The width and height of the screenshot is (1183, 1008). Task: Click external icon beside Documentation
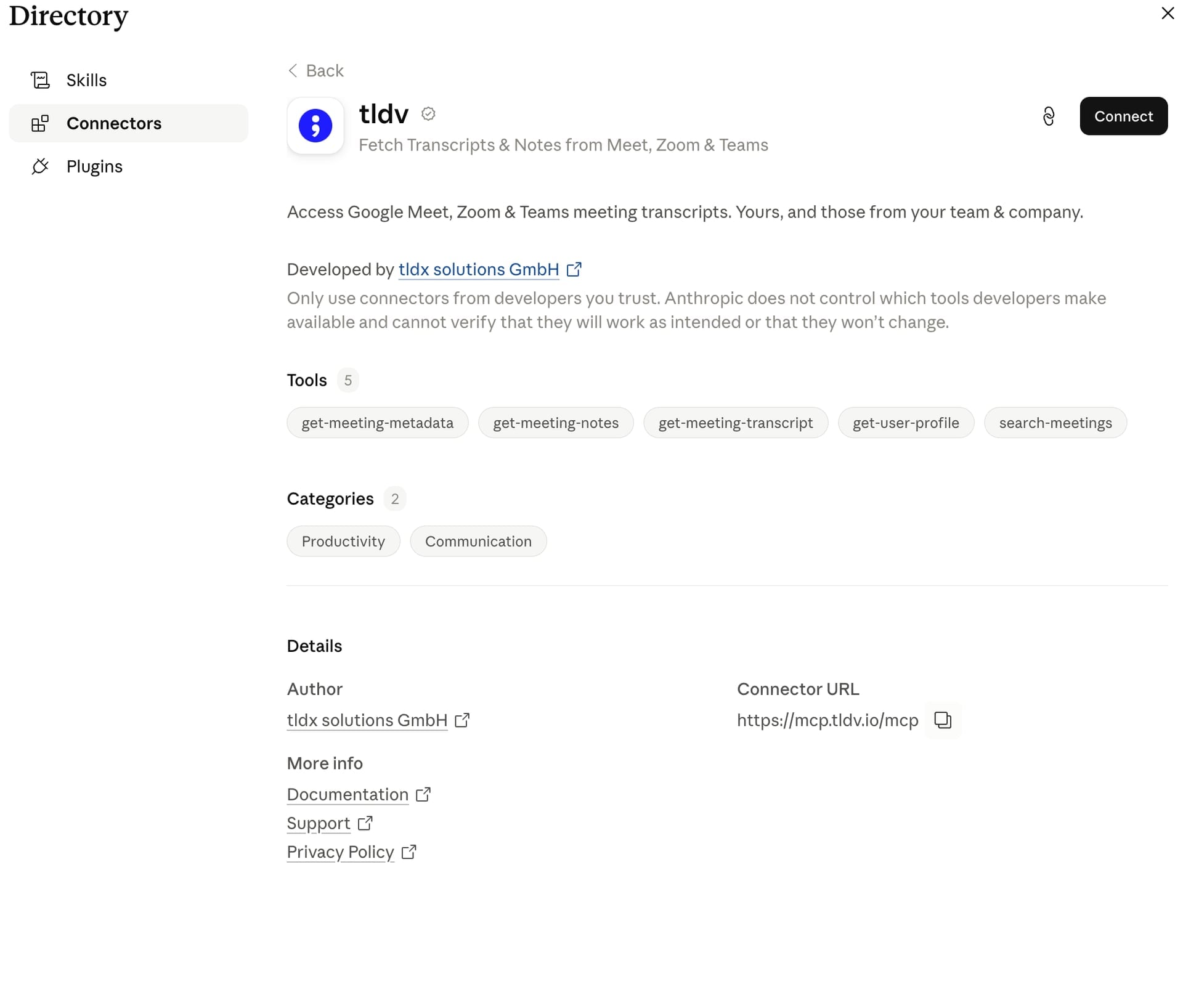(x=423, y=794)
